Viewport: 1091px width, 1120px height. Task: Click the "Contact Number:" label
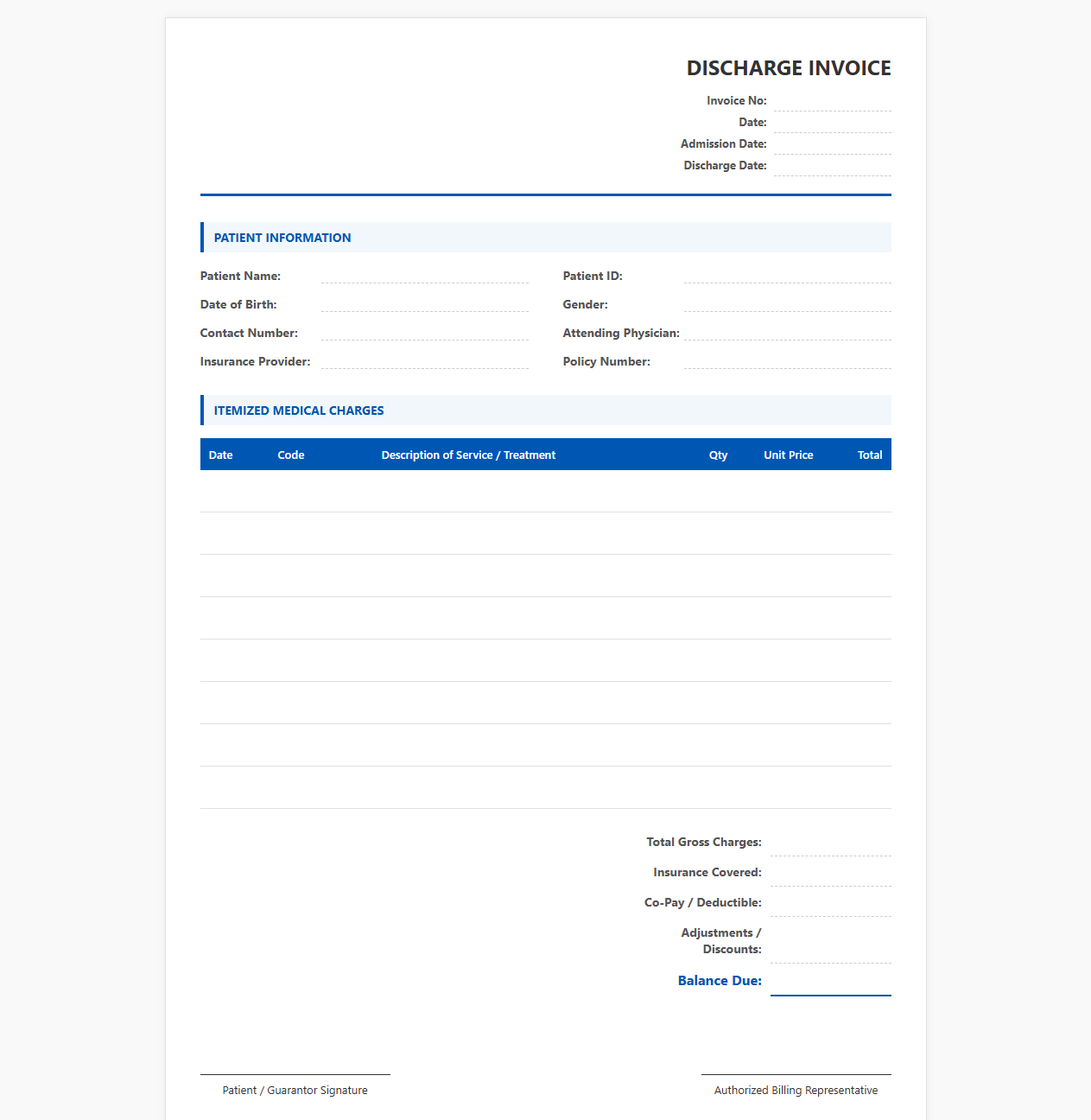[x=249, y=333]
